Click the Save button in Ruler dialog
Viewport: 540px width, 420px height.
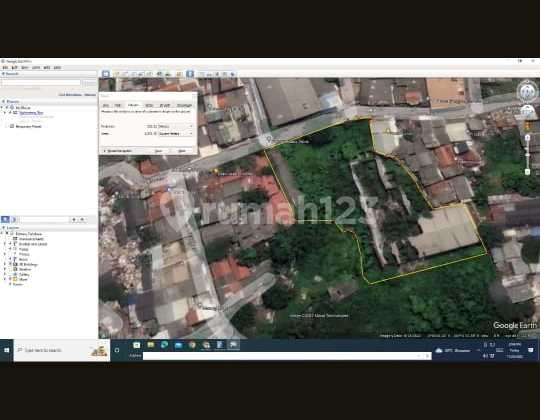click(x=158, y=151)
